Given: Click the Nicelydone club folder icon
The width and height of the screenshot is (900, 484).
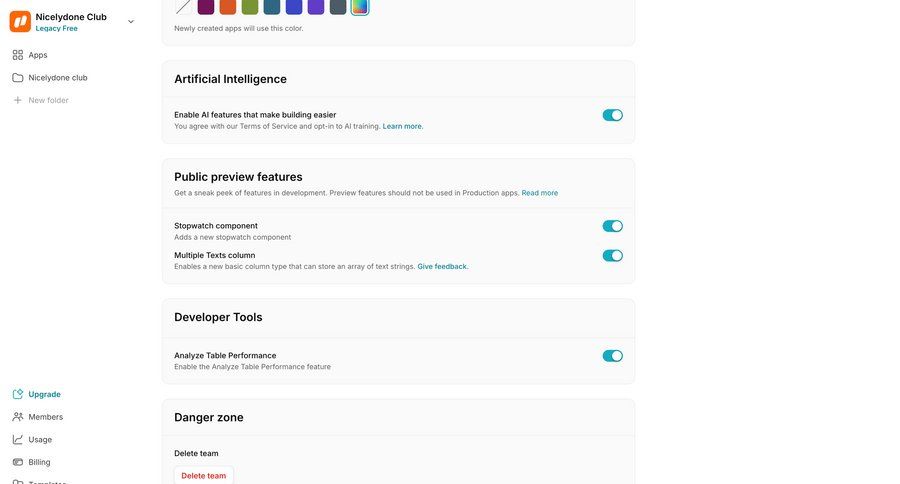Looking at the screenshot, I should (18, 78).
